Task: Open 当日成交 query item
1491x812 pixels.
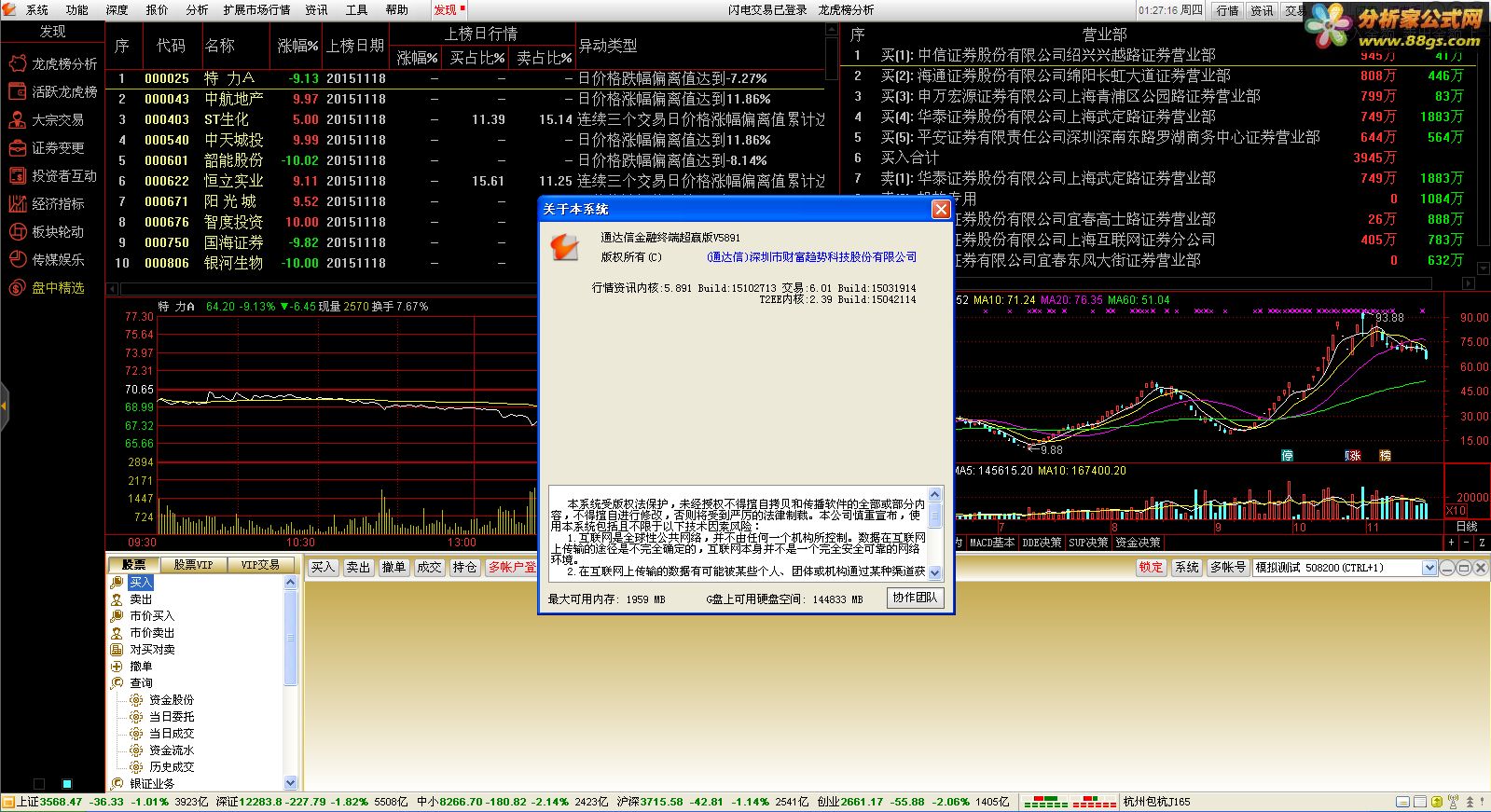Action: [172, 734]
